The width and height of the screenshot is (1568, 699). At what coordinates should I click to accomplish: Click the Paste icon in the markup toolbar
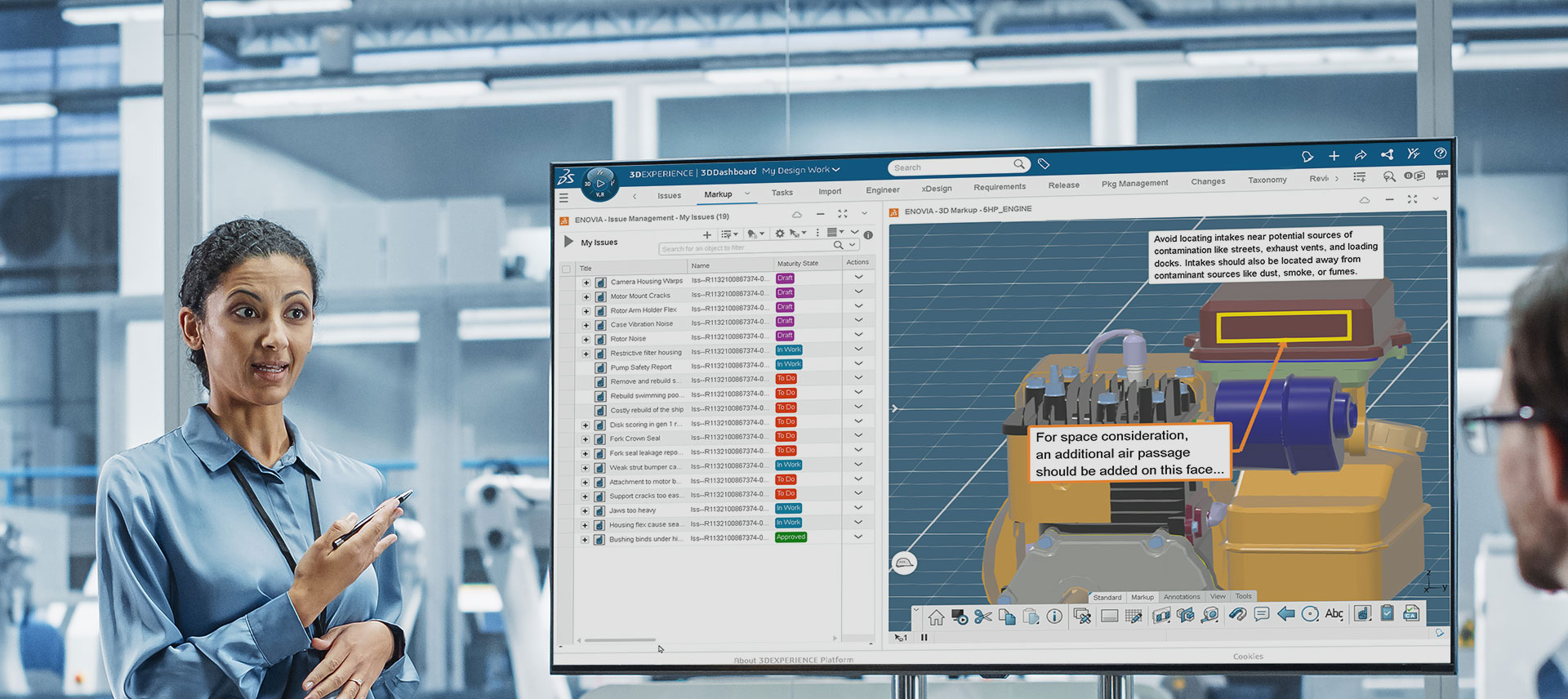pos(1031,617)
